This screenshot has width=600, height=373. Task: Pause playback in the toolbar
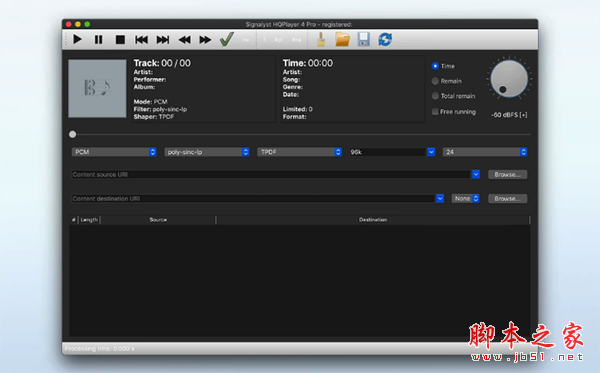98,39
